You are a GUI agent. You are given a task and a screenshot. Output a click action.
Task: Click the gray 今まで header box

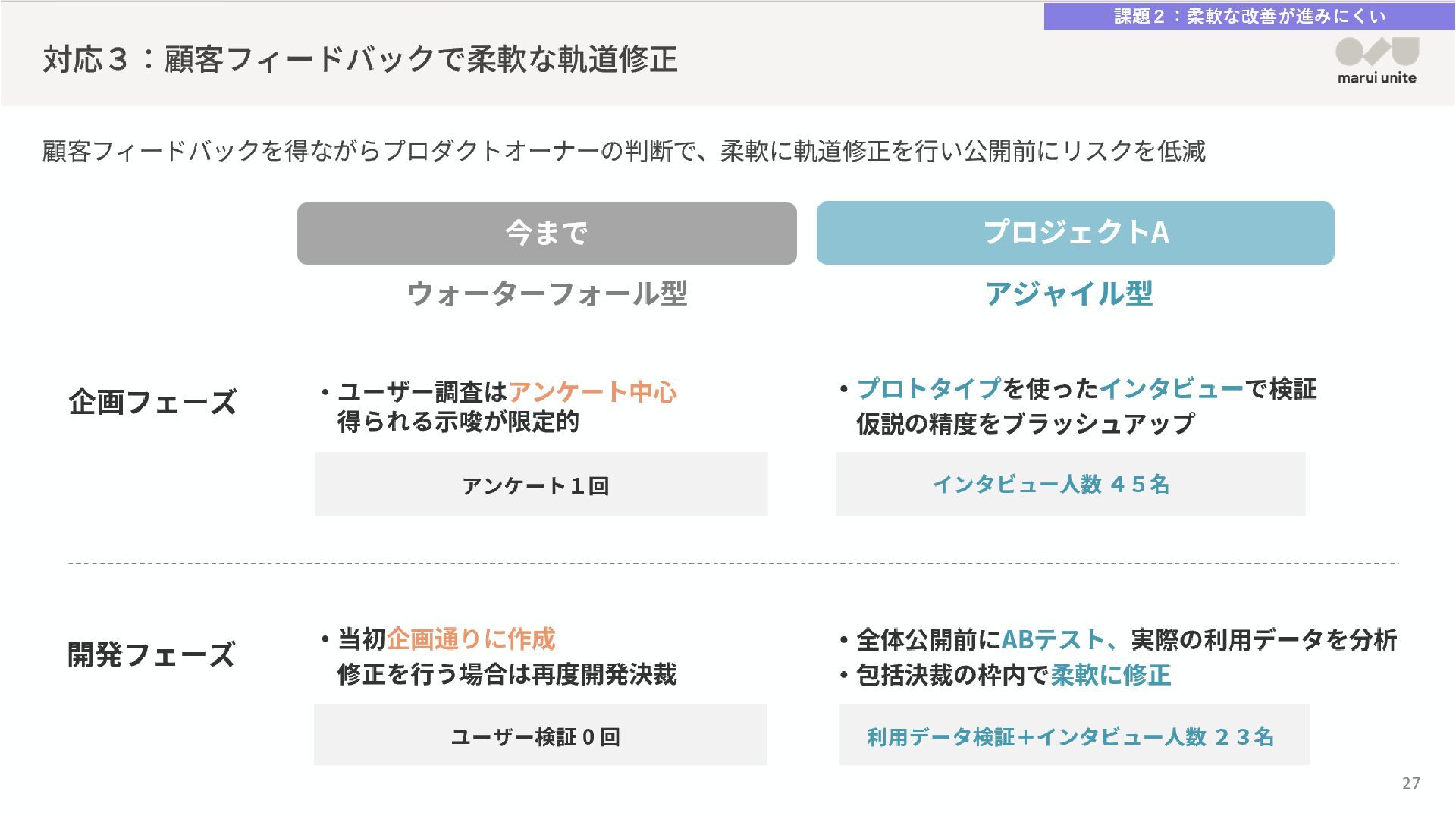[x=547, y=233]
